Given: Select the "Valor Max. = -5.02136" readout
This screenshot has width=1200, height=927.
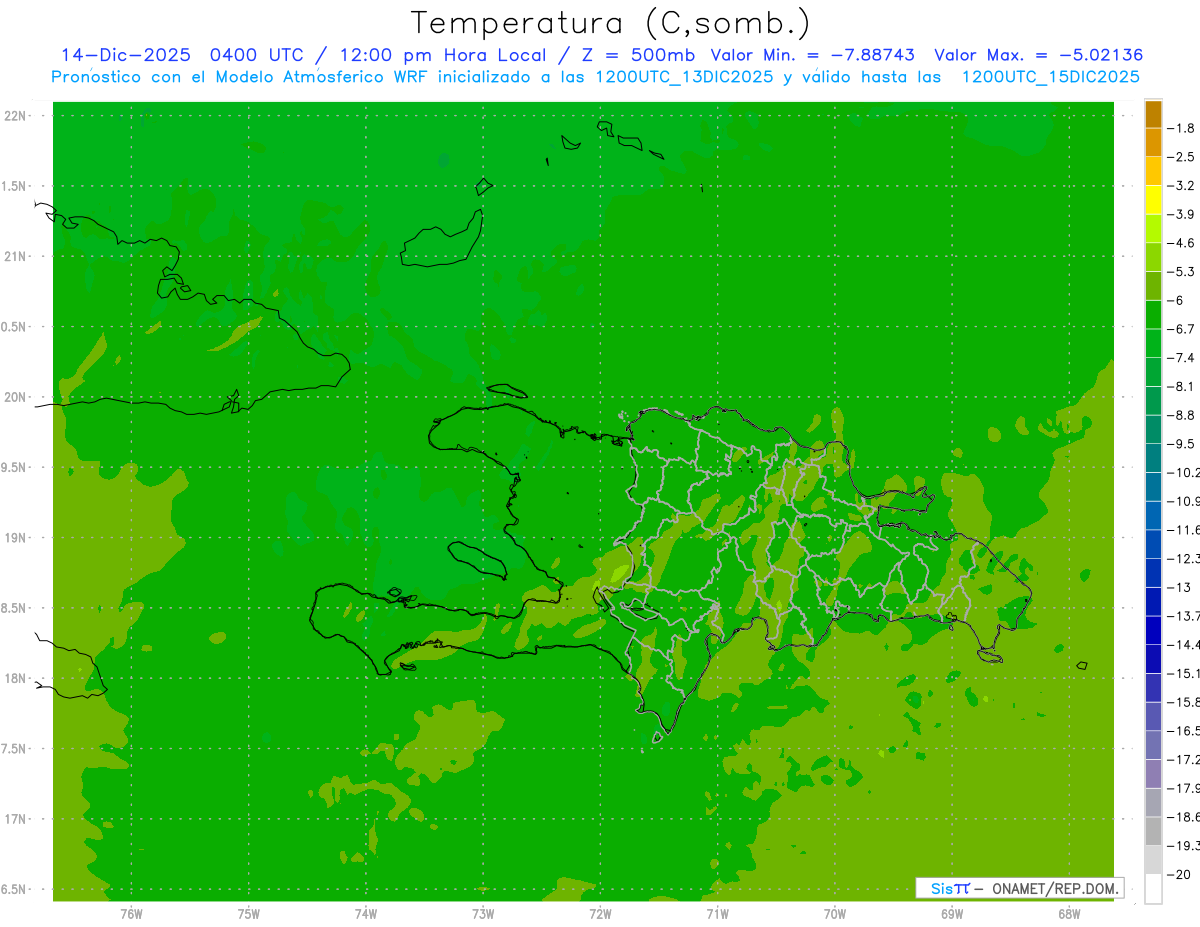Looking at the screenshot, I should pos(1038,55).
